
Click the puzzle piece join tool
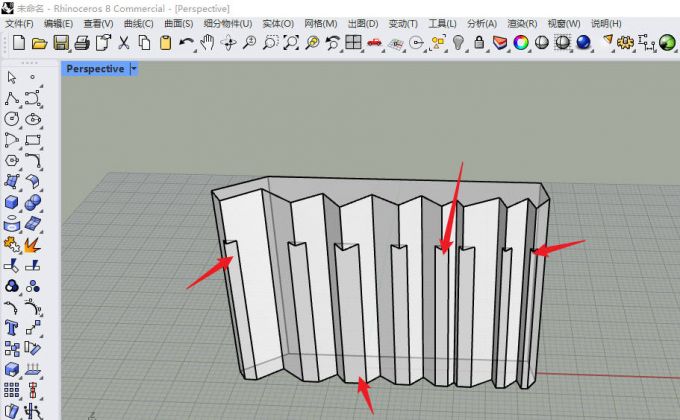tap(12, 244)
